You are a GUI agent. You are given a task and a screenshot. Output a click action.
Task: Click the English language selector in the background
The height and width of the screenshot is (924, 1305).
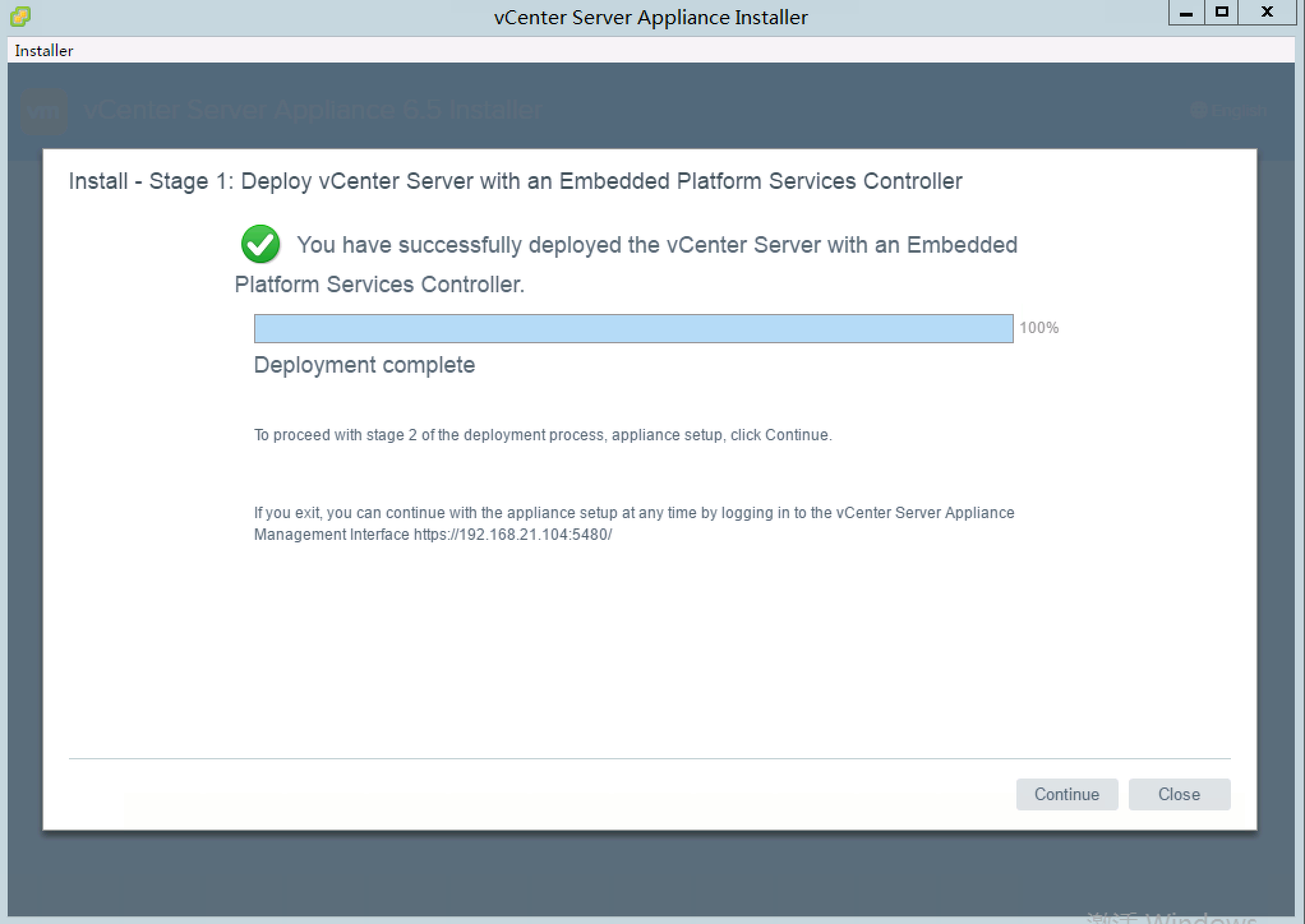click(1229, 111)
